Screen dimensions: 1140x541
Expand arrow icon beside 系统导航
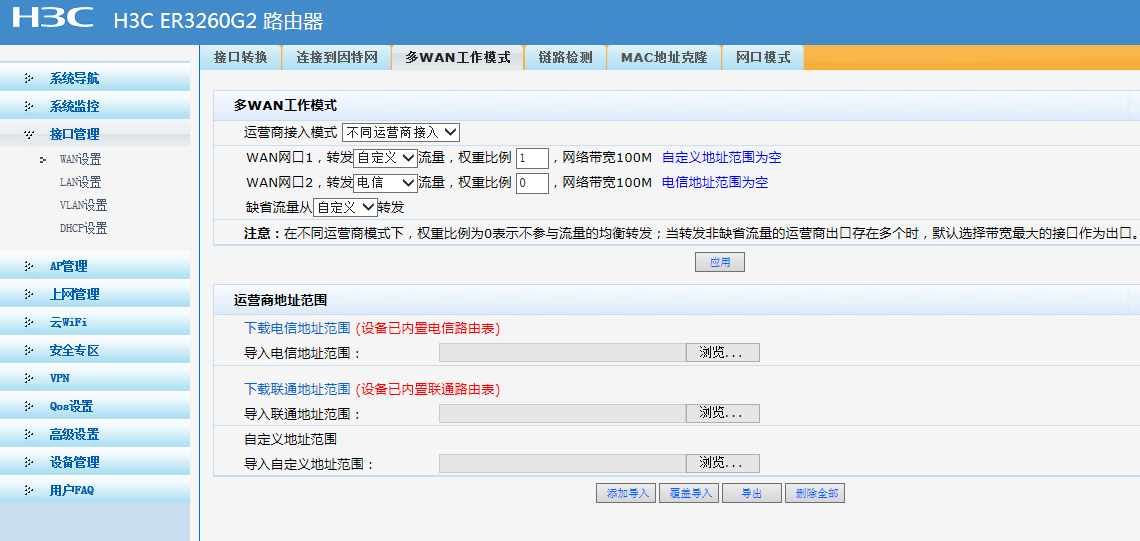[29, 79]
